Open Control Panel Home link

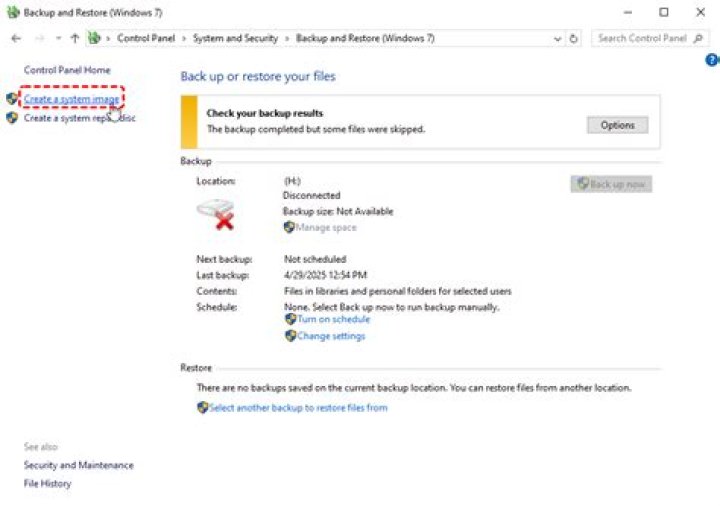[x=67, y=70]
